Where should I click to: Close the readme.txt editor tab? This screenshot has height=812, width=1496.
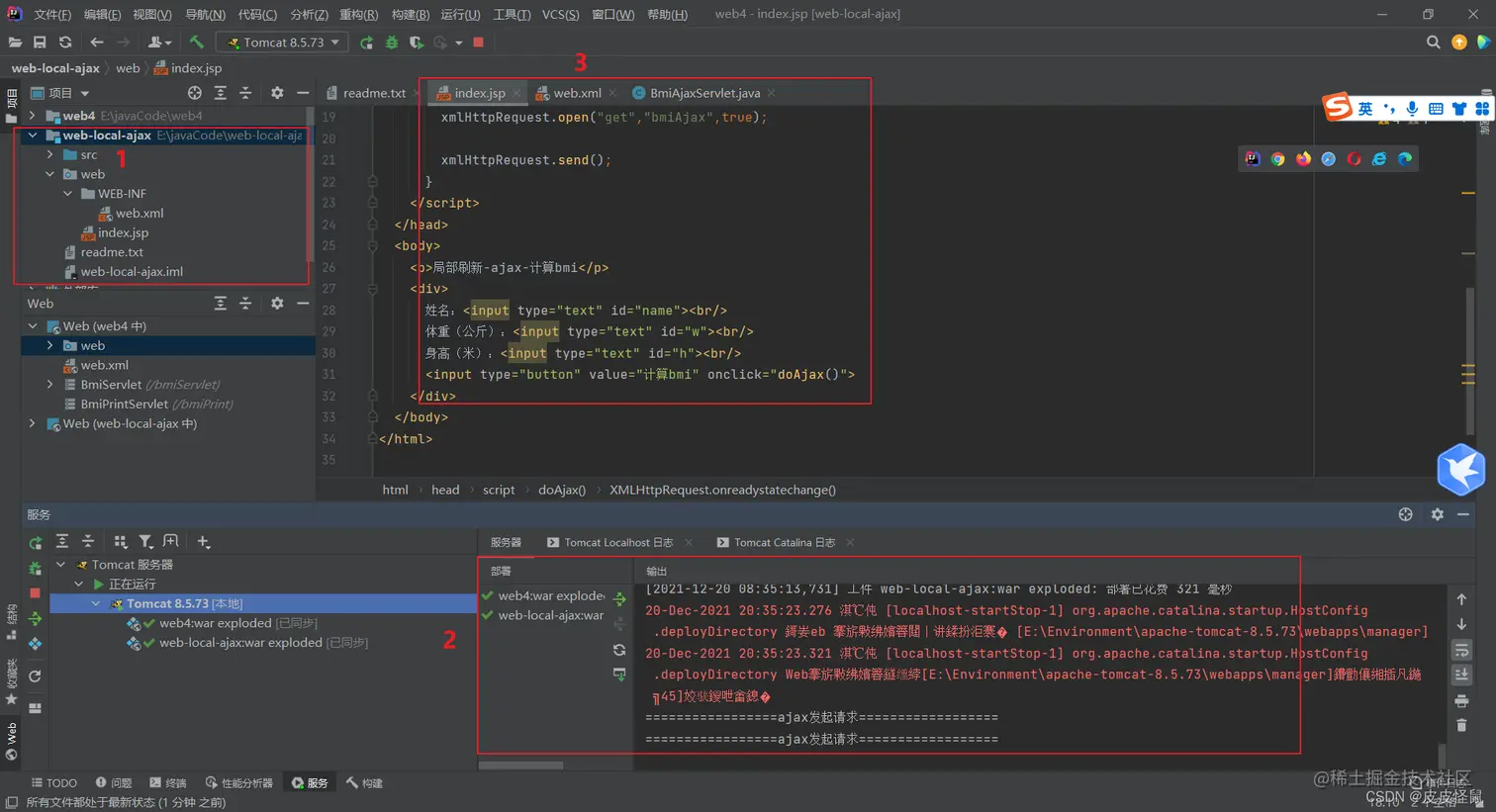[x=418, y=94]
